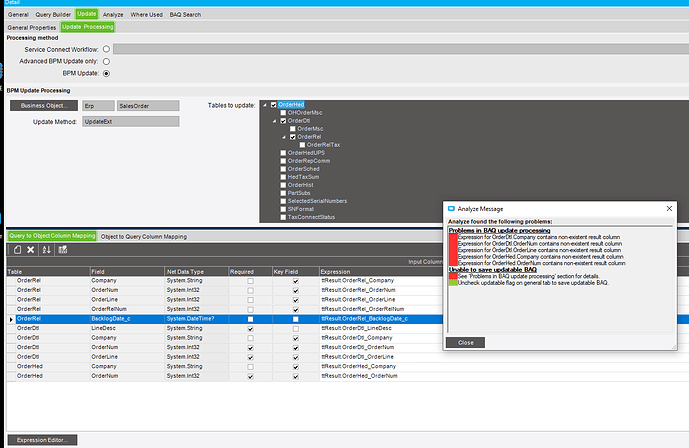Screen dimensions: 689x448
Task: Click the System.DateTime? data type cell
Action: click(x=196, y=319)
